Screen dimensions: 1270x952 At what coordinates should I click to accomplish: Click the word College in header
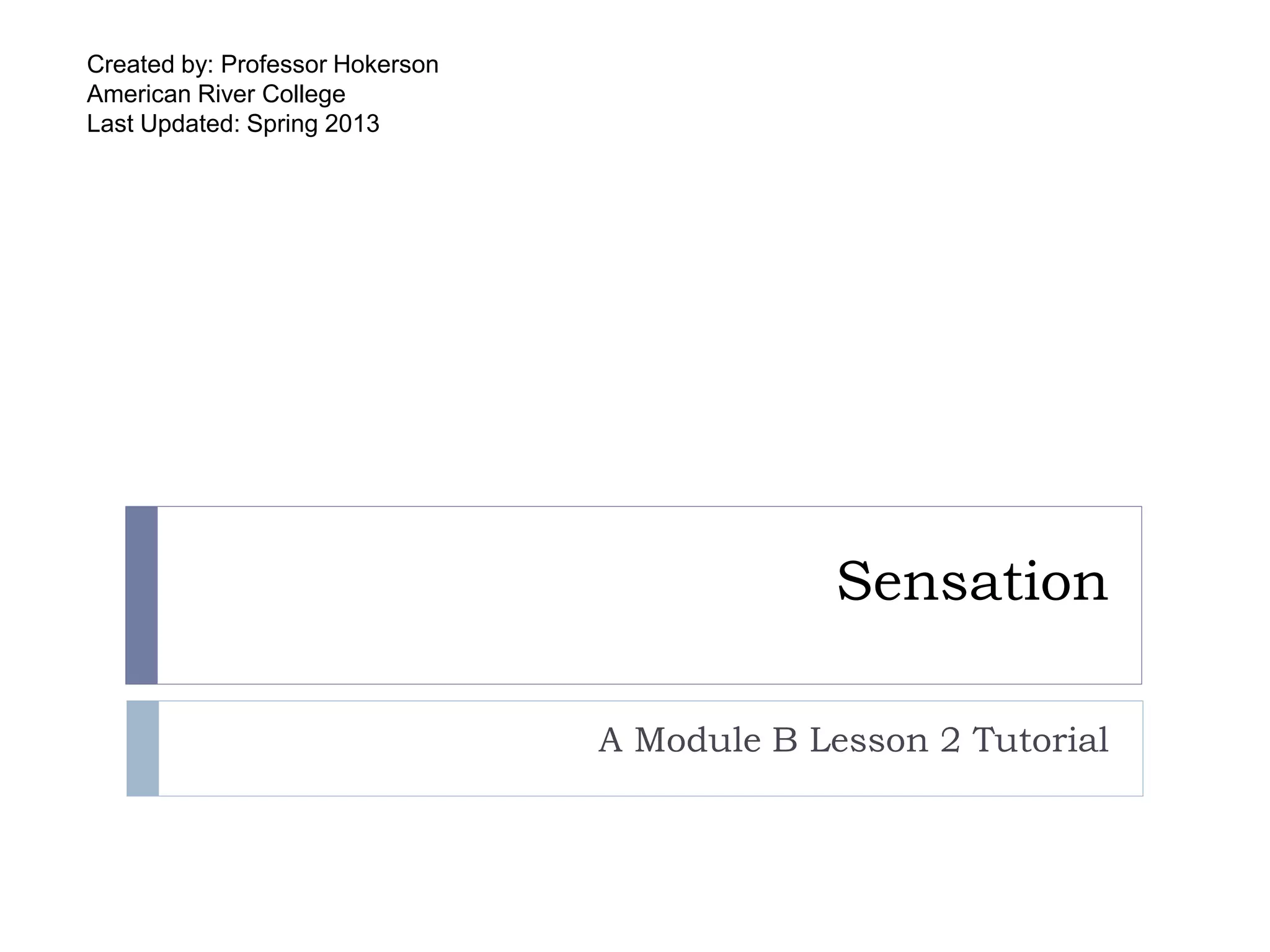pos(303,94)
